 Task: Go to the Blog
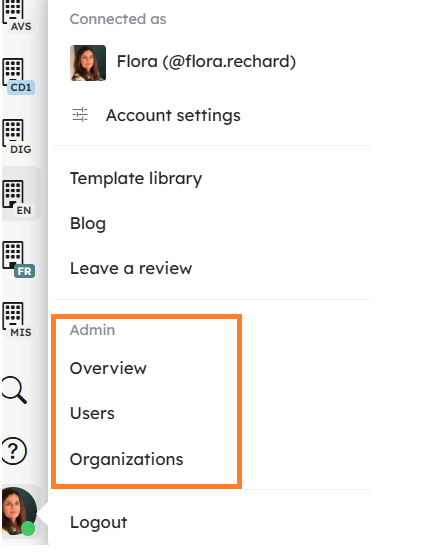[x=88, y=224]
